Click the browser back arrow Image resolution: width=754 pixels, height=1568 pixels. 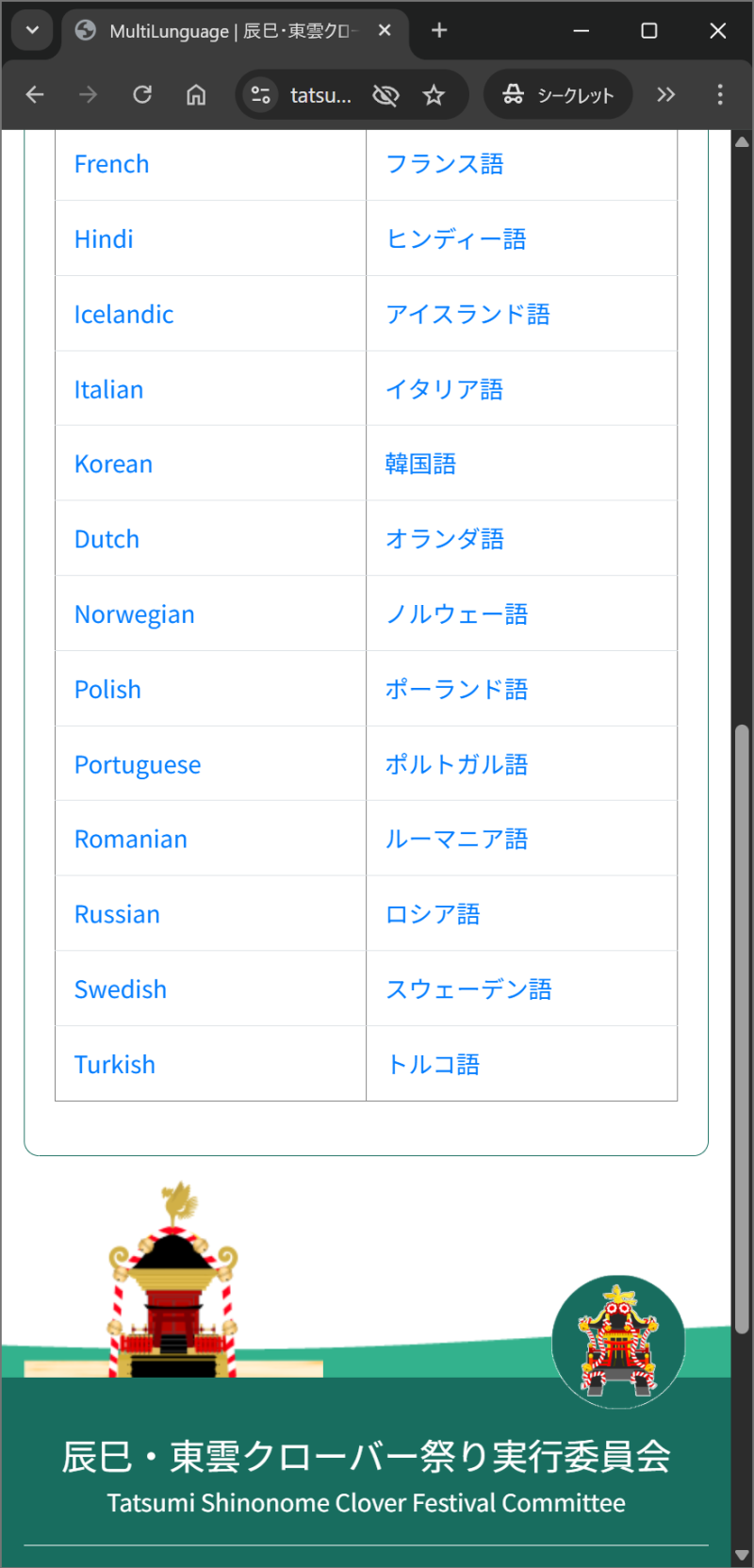click(35, 94)
